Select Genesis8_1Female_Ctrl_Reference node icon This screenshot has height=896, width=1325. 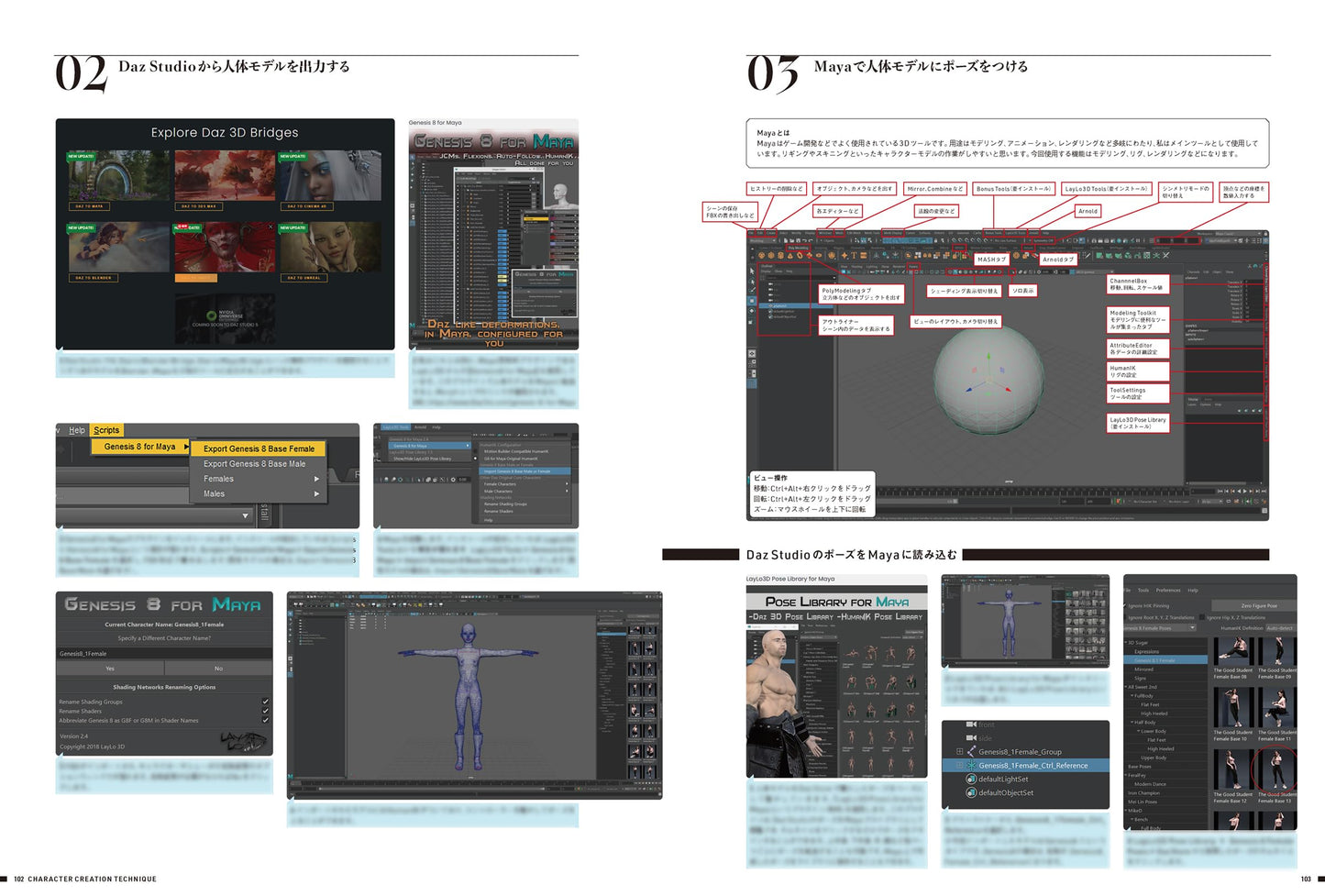[971, 766]
